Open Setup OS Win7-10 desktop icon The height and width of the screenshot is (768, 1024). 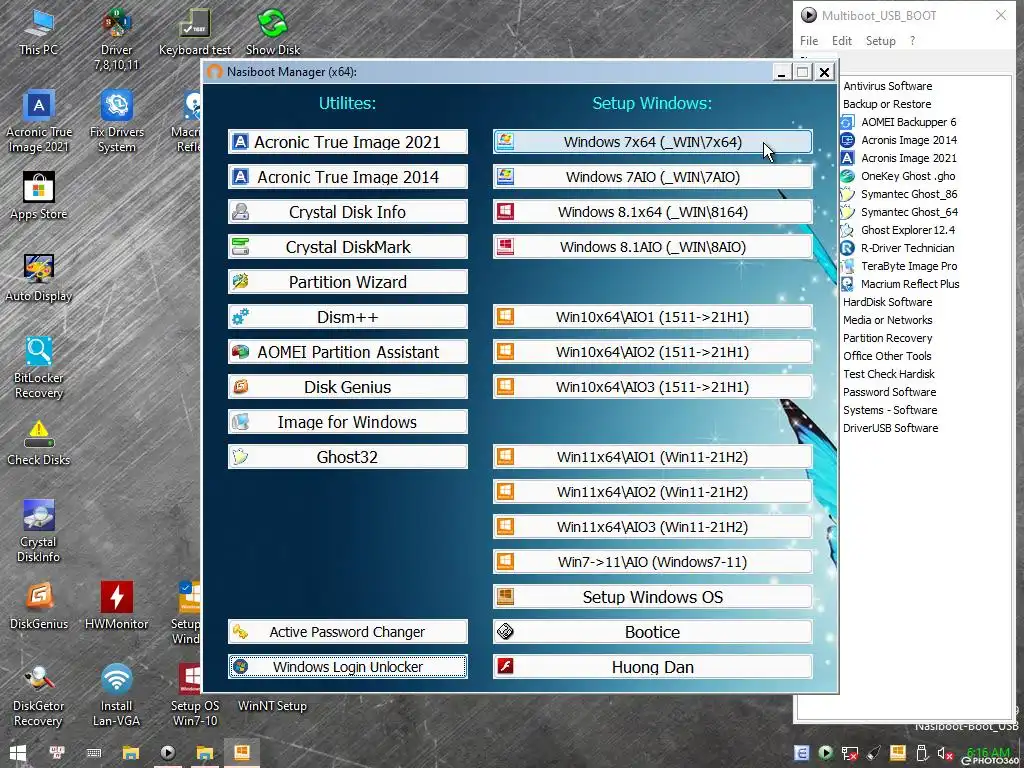pyautogui.click(x=195, y=696)
